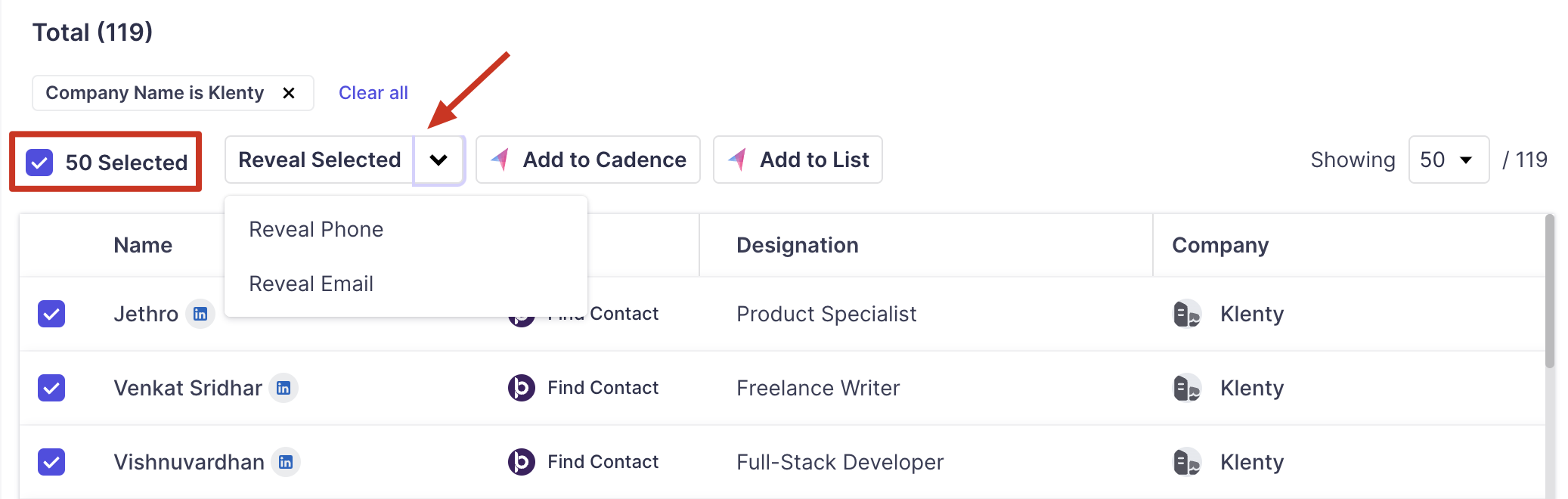Click Find Contact icon for Venkat Sridhar
This screenshot has height=499, width=1568.
(x=521, y=388)
